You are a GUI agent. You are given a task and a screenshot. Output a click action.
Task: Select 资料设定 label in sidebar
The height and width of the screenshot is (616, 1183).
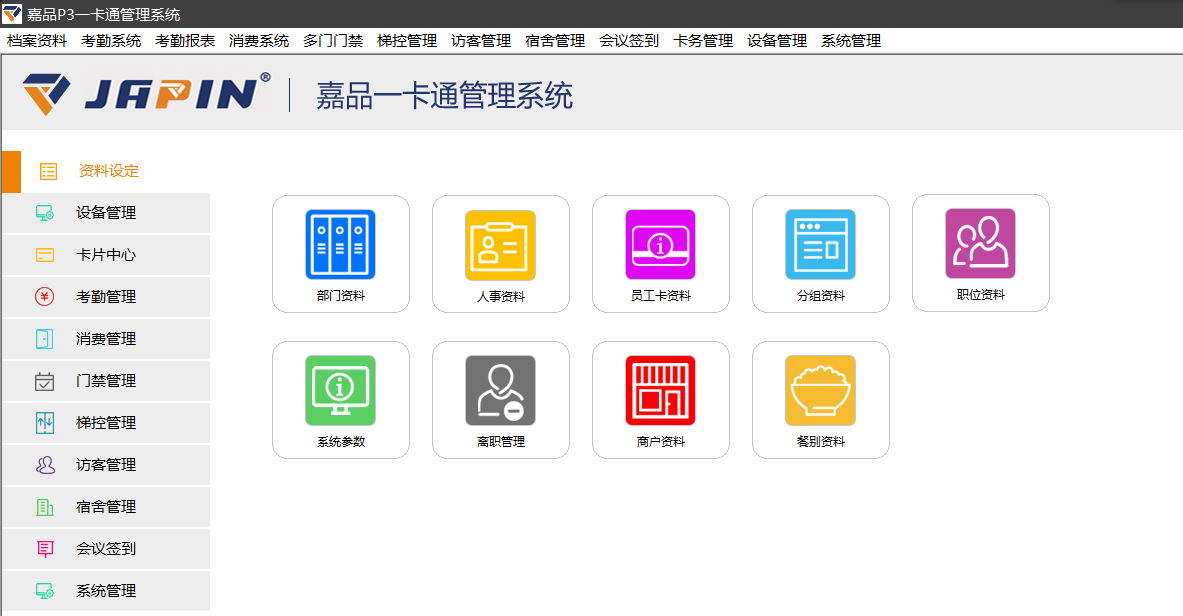point(109,171)
